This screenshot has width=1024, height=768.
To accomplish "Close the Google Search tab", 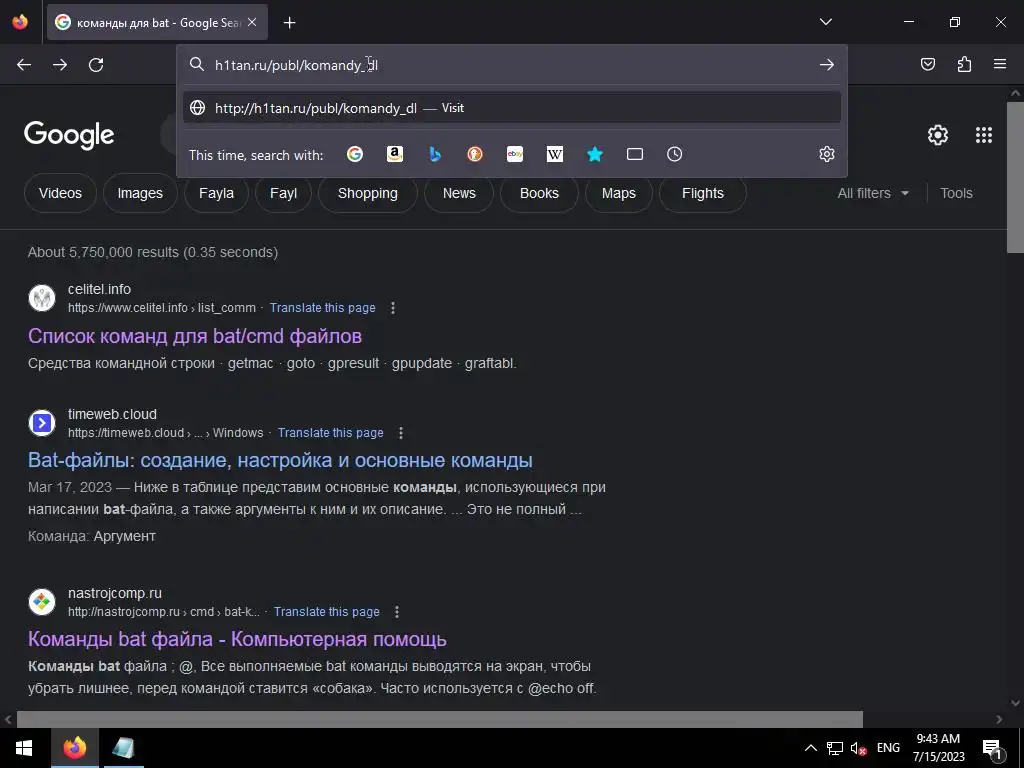I will [x=252, y=22].
